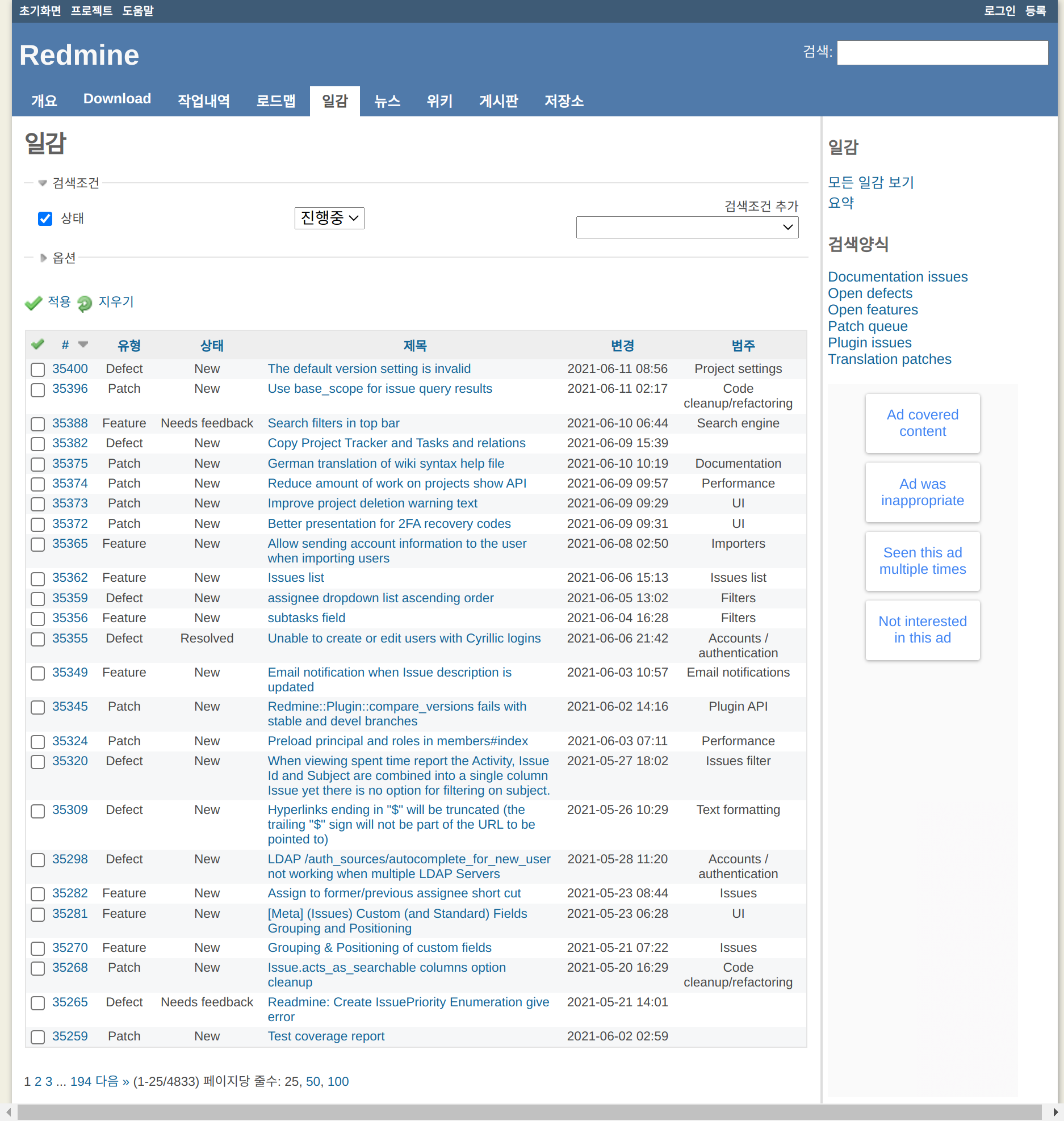
Task: Click the 모든 일감 보기 sidebar link
Action: (870, 182)
